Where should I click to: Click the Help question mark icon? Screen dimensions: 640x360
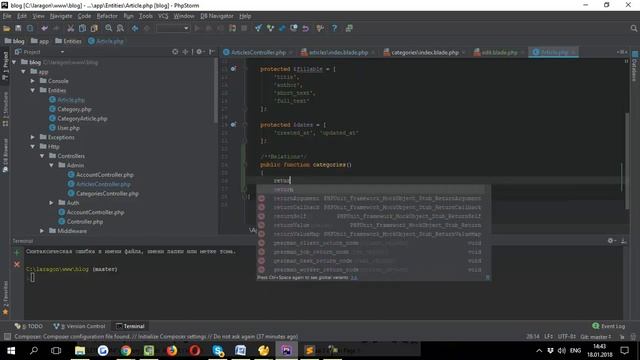pyautogui.click(x=334, y=28)
